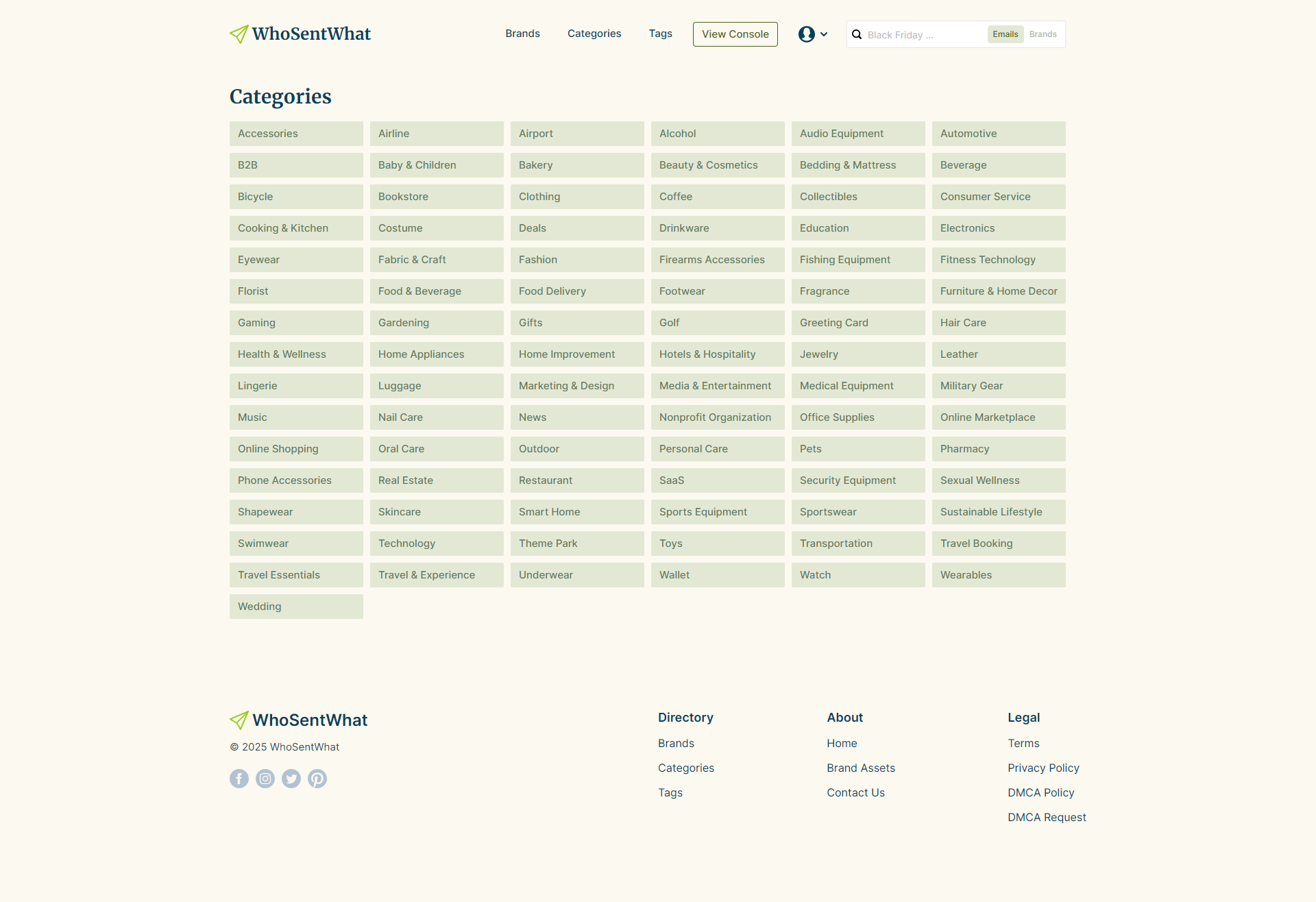Open the DMCA Request footer link
Screen dimensions: 1316x902
1047,817
